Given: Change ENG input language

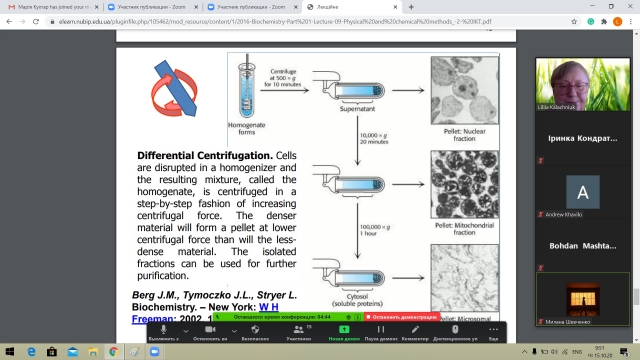Looking at the screenshot, I should tap(577, 352).
